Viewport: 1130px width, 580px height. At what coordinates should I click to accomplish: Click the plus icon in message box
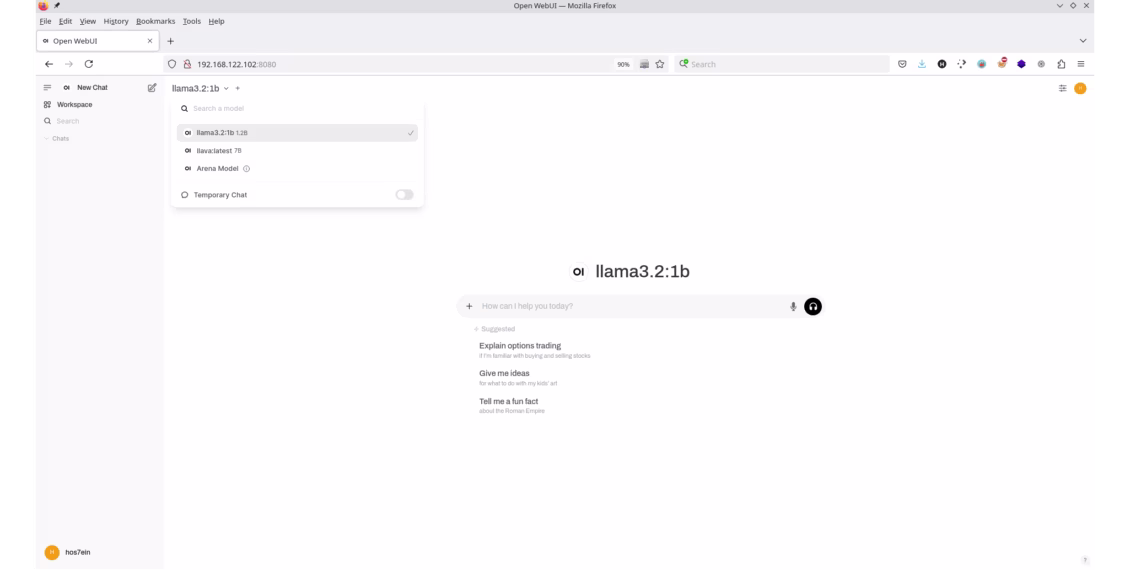tap(469, 307)
